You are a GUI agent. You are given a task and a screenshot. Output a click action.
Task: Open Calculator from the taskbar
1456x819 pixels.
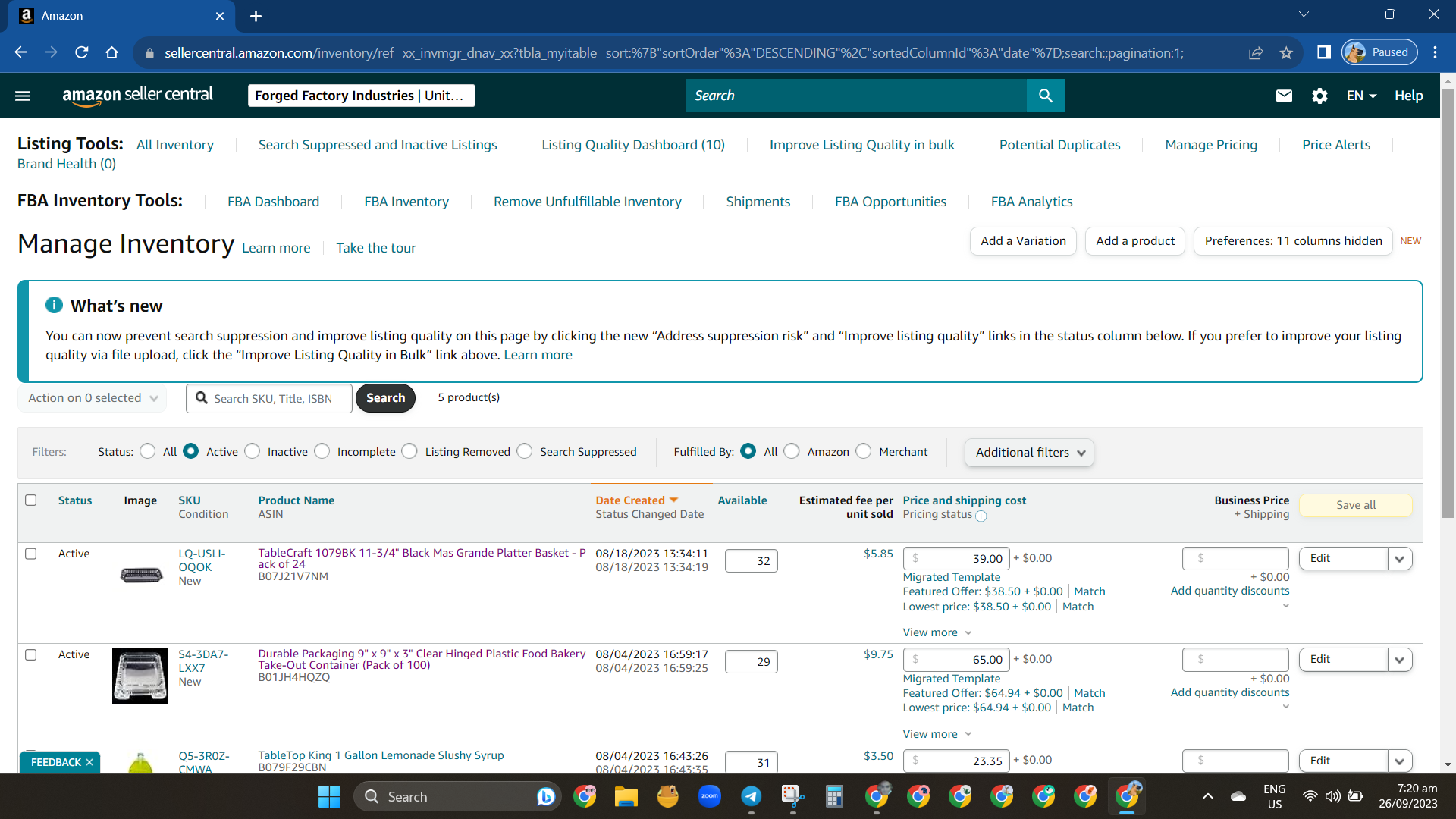(835, 796)
